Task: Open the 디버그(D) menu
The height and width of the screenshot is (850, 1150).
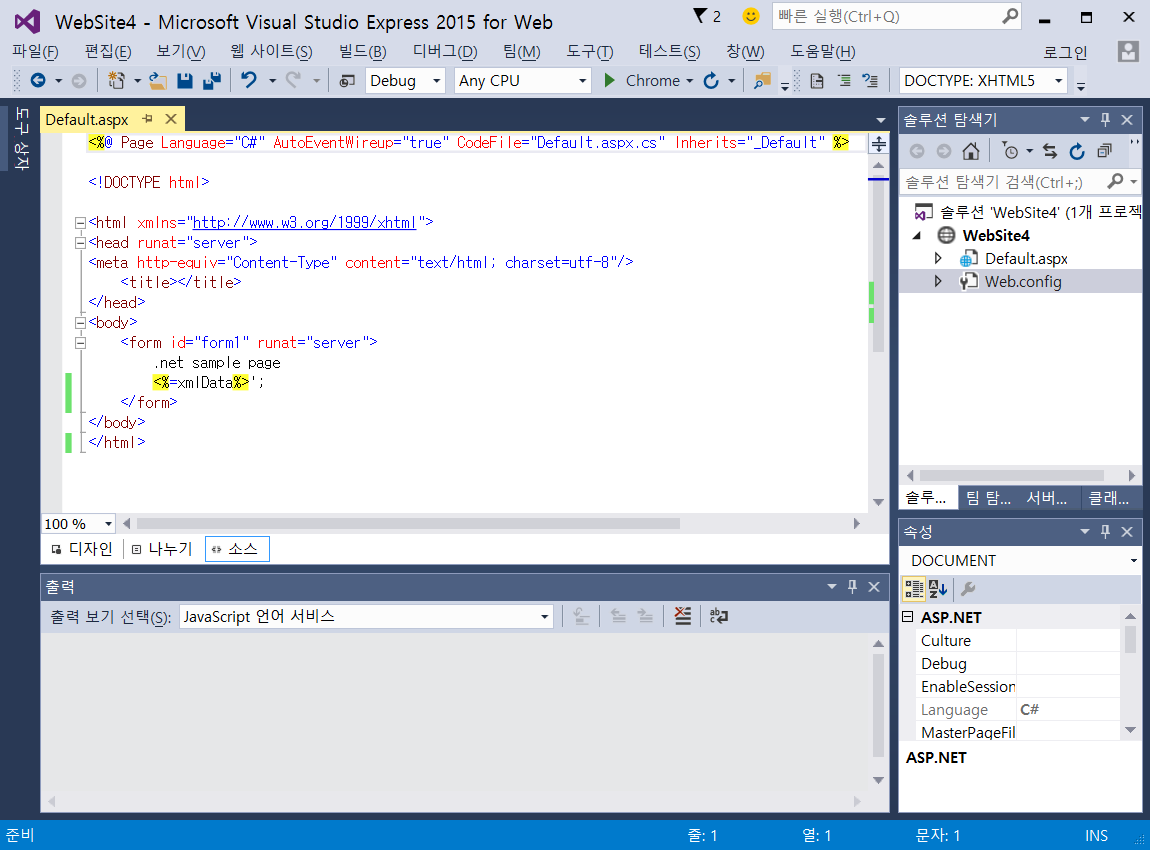Action: pyautogui.click(x=445, y=52)
